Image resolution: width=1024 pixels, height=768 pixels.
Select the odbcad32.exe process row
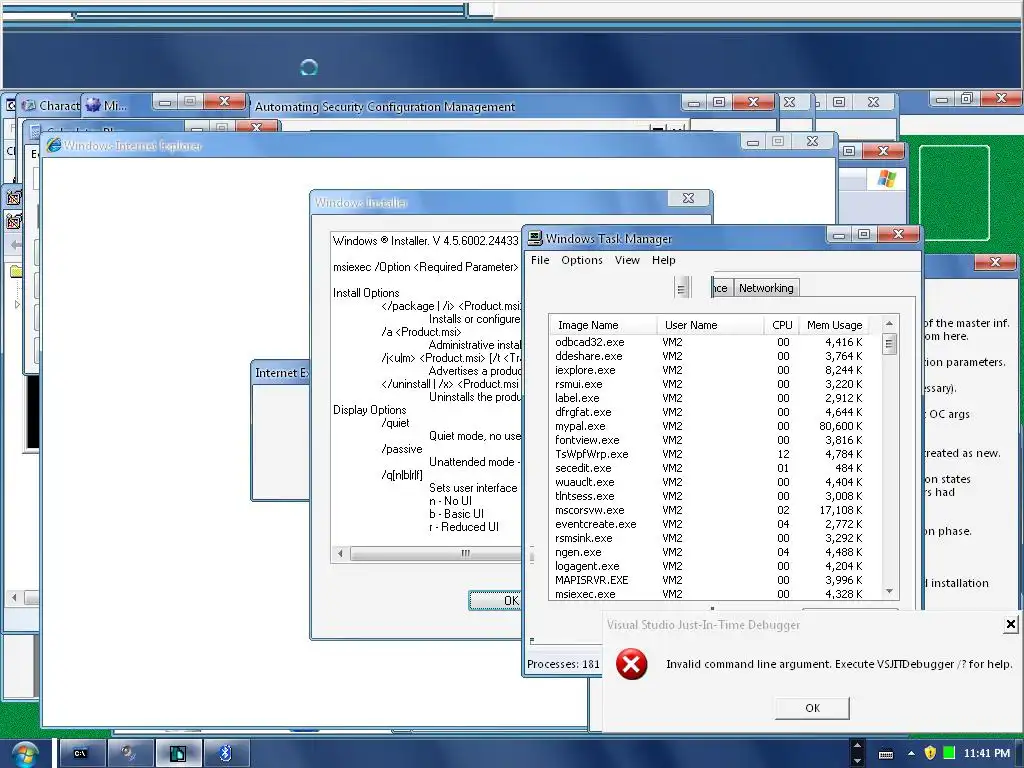click(716, 342)
